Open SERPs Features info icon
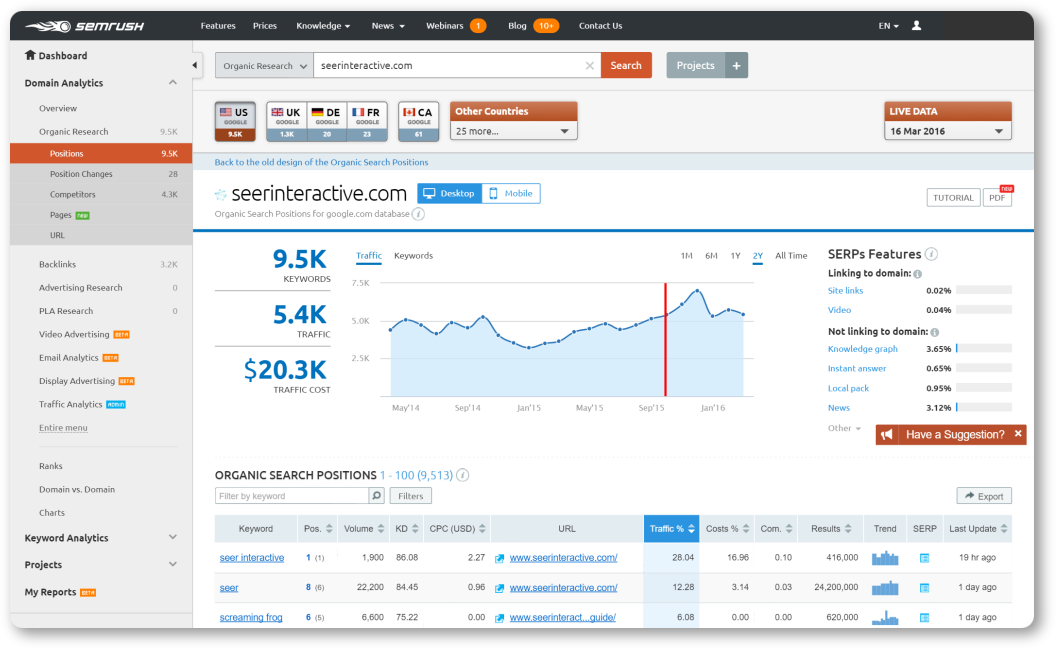Viewport: 1056px width, 649px height. [931, 254]
